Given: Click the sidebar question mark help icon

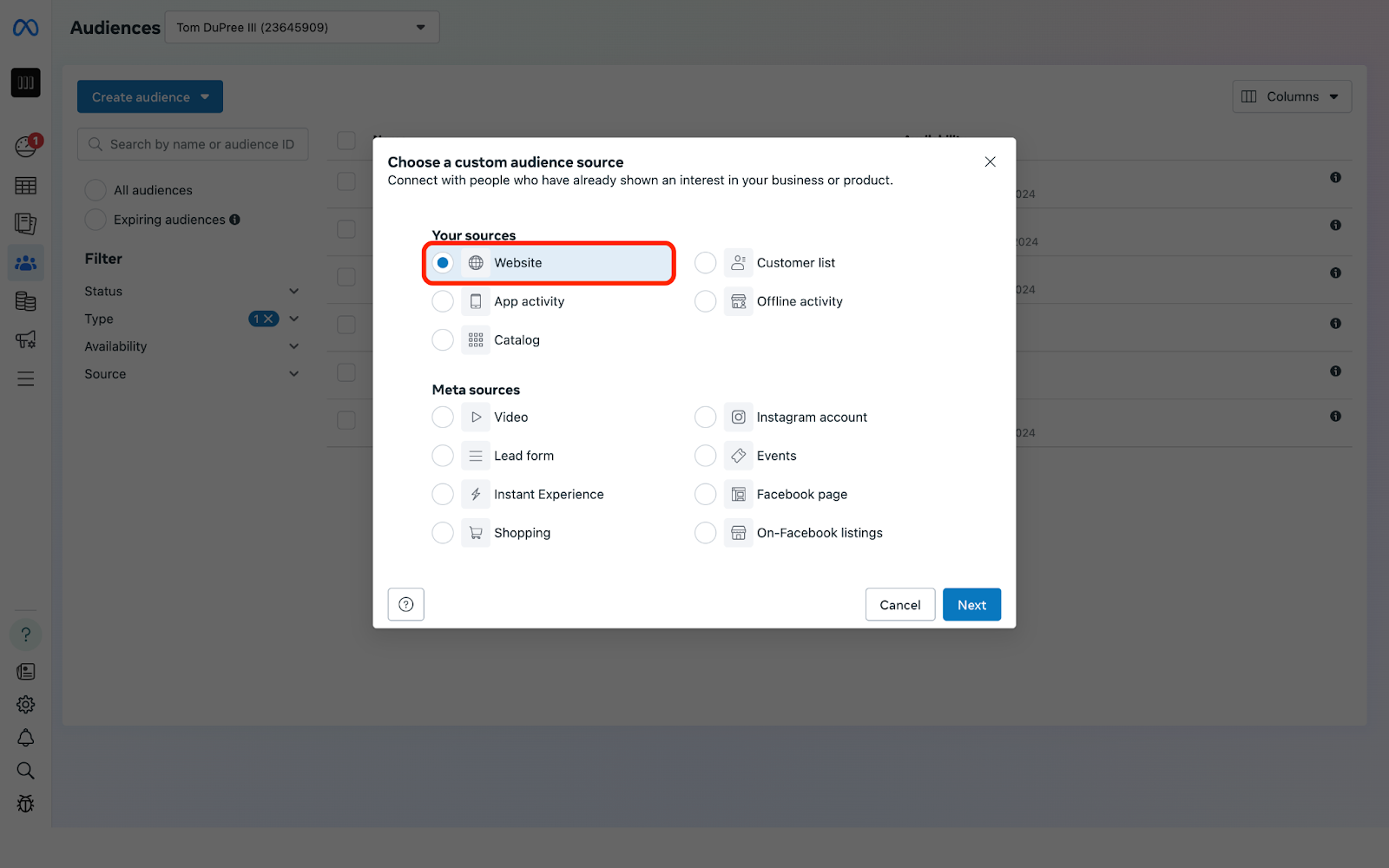Looking at the screenshot, I should [x=26, y=635].
